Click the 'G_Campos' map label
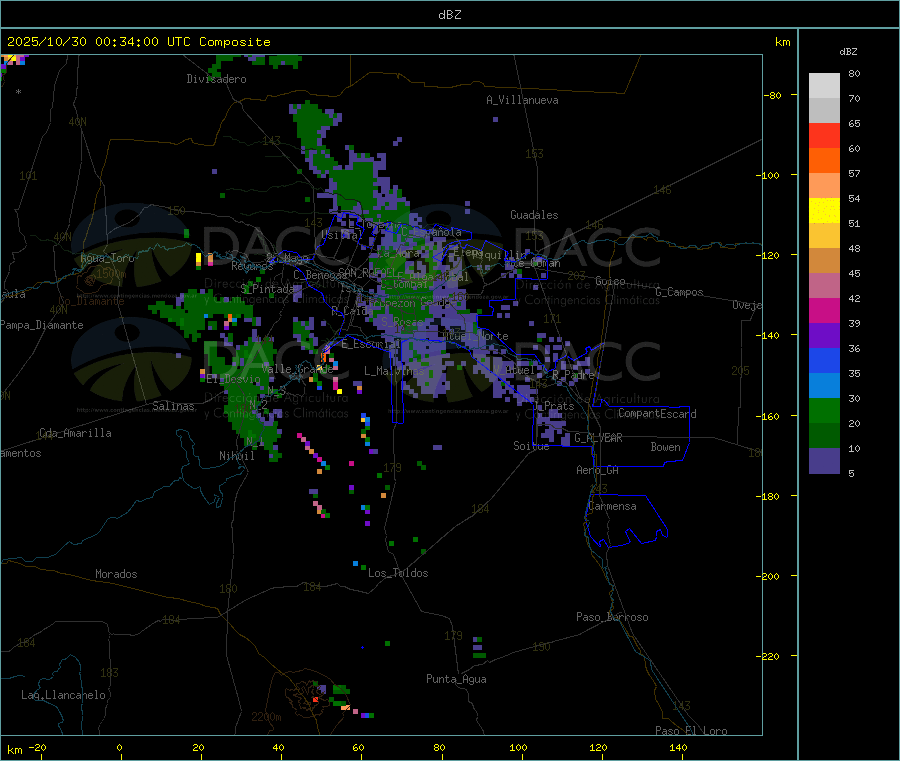 [679, 292]
